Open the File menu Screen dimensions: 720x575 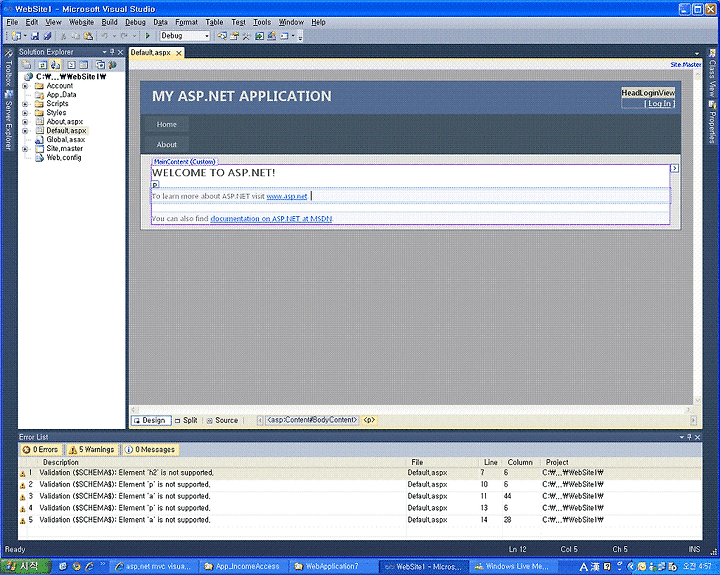[12, 22]
